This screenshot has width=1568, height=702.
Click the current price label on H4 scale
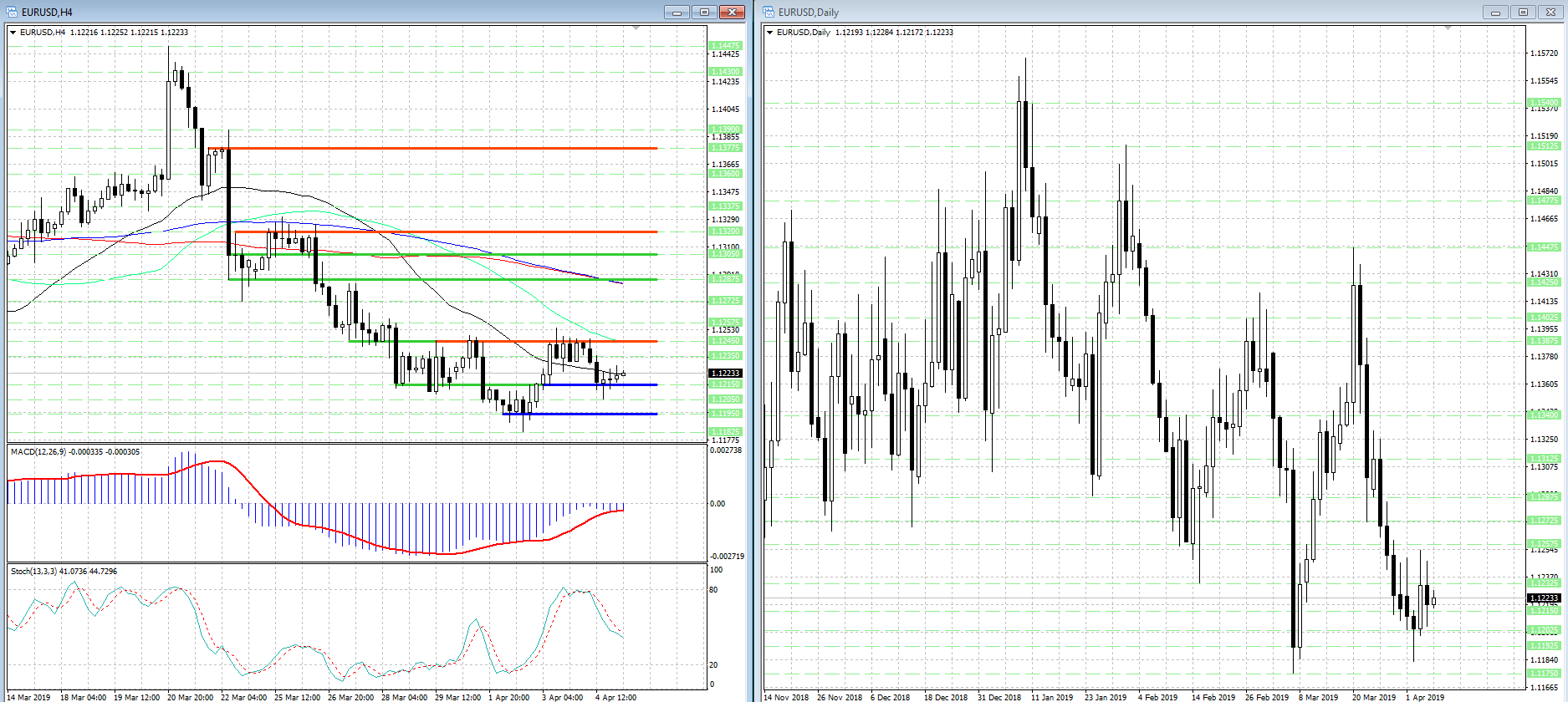(724, 374)
